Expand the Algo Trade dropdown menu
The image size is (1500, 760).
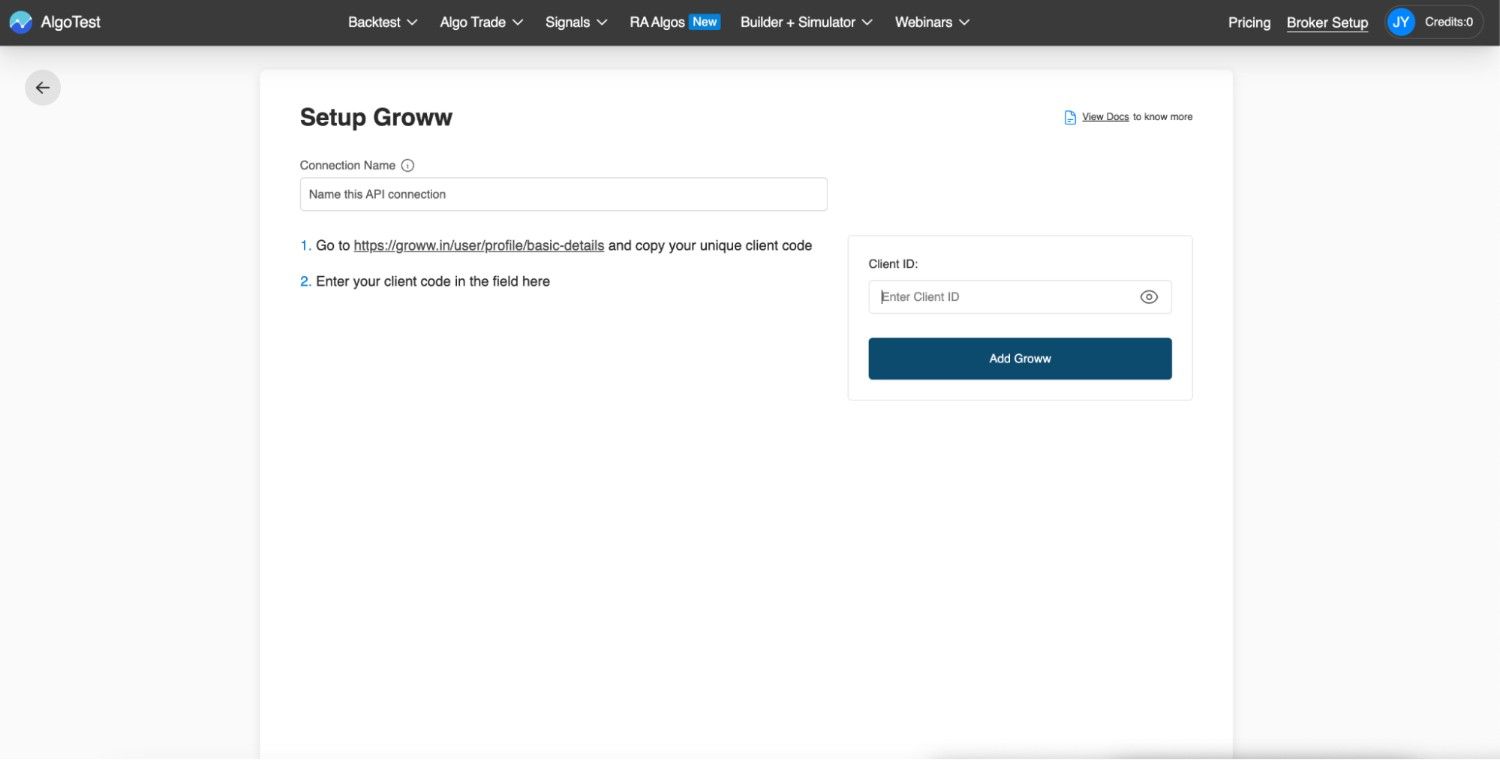pos(482,22)
